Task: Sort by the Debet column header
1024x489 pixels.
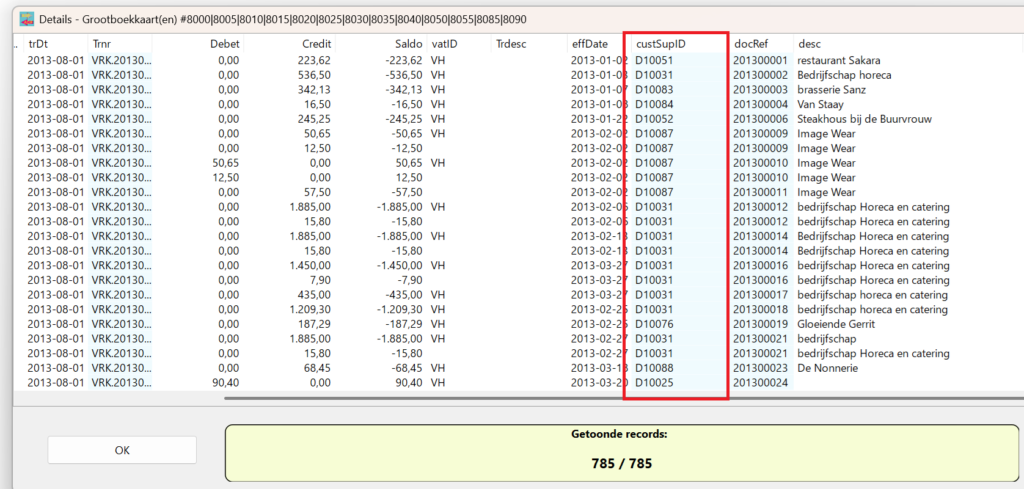Action: pyautogui.click(x=225, y=44)
